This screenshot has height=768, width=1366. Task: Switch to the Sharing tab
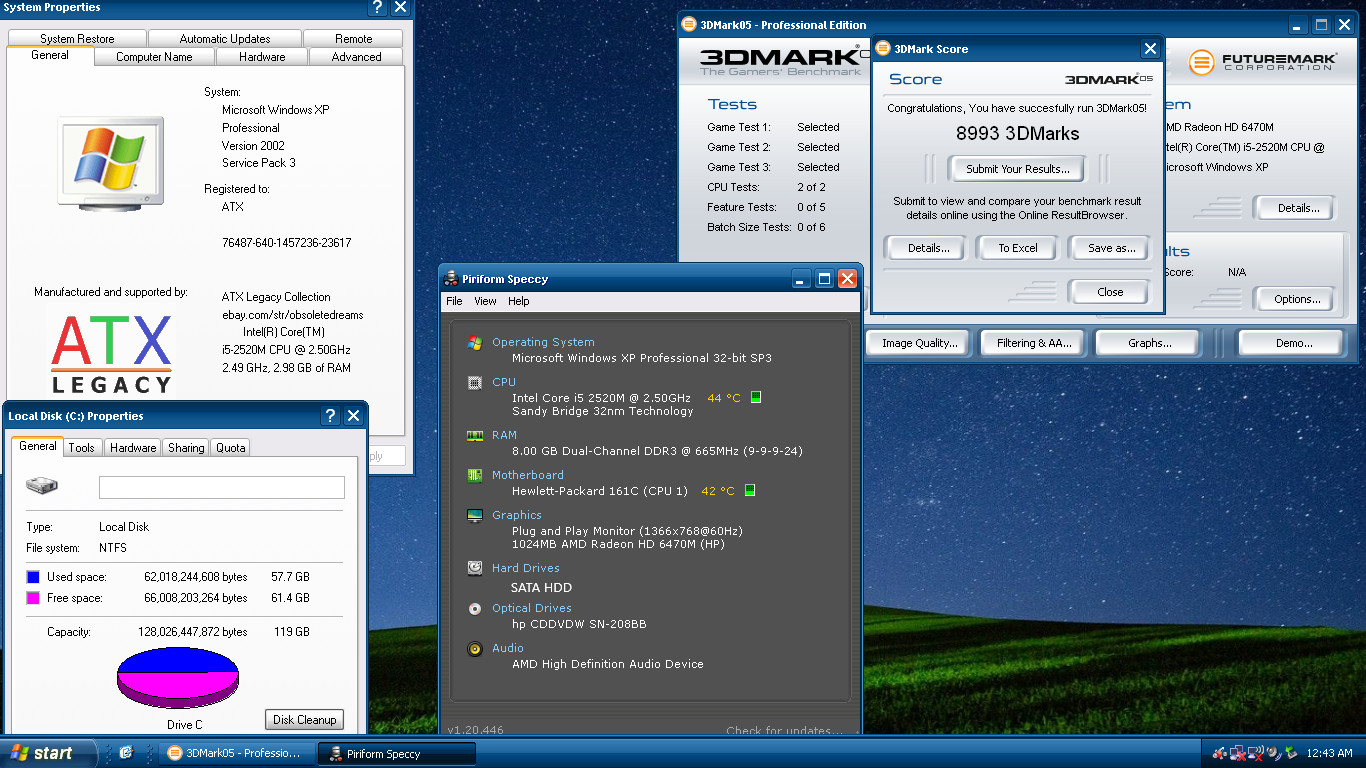click(x=186, y=448)
